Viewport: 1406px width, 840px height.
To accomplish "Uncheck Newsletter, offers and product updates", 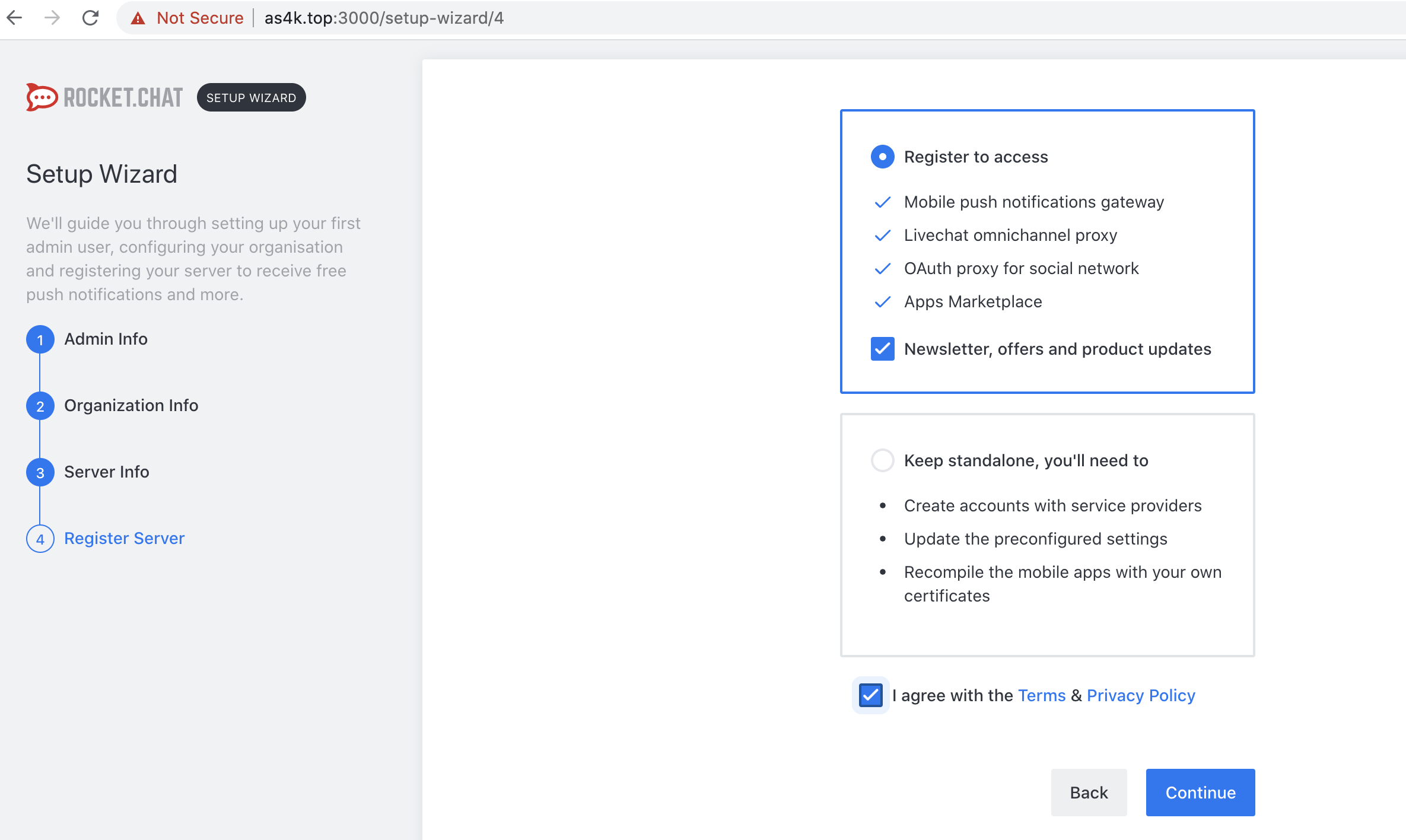I will pos(883,349).
